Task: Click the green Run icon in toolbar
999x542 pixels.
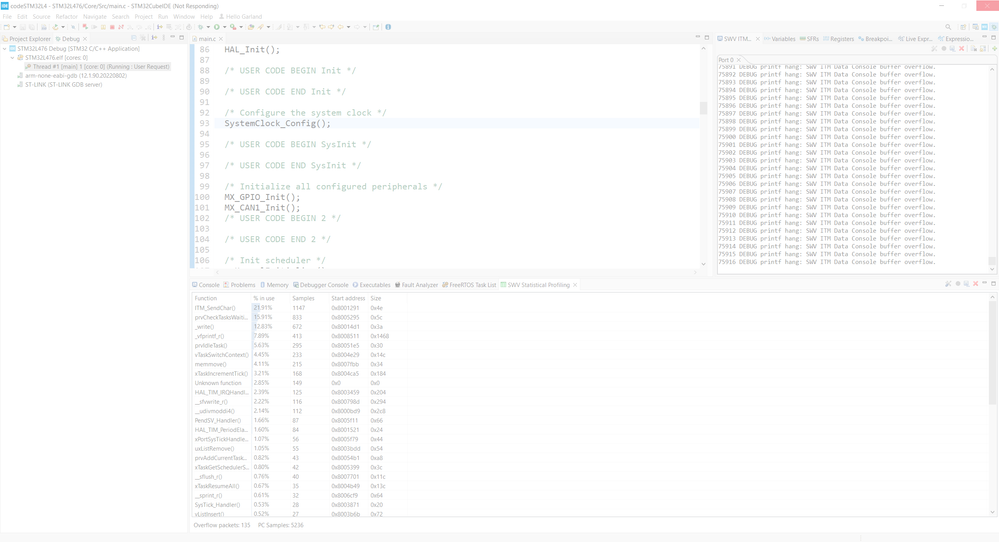Action: (217, 27)
